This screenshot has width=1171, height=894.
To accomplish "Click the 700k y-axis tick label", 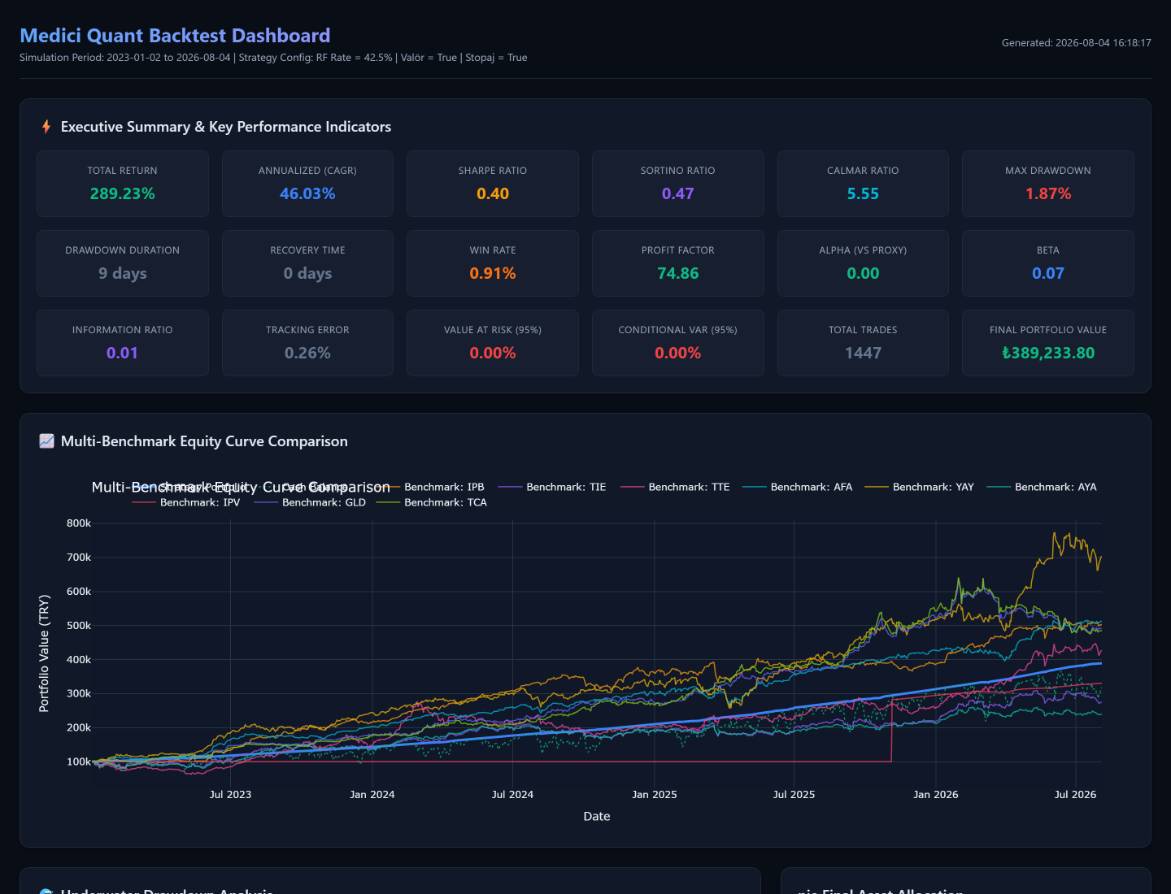I will pos(78,557).
